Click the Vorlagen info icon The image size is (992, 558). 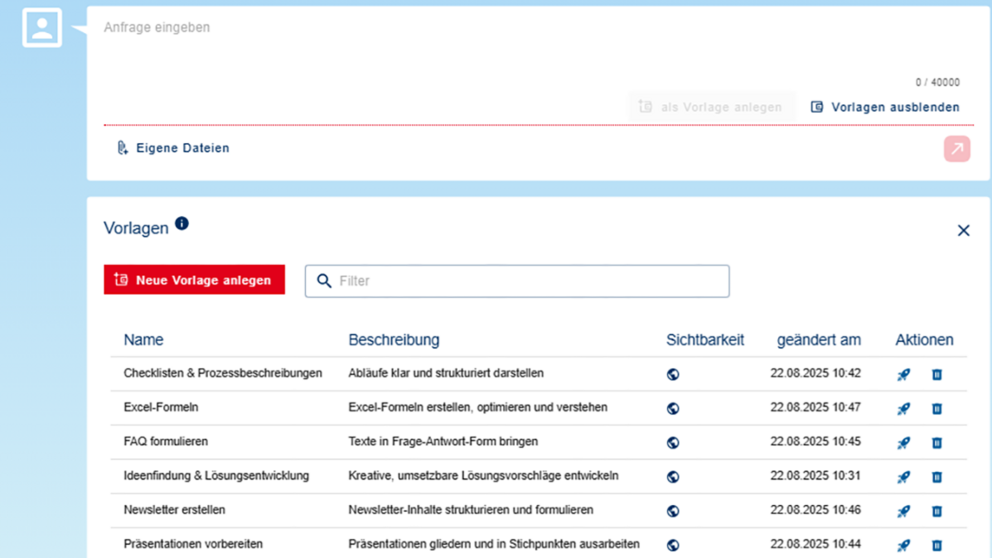pyautogui.click(x=182, y=223)
